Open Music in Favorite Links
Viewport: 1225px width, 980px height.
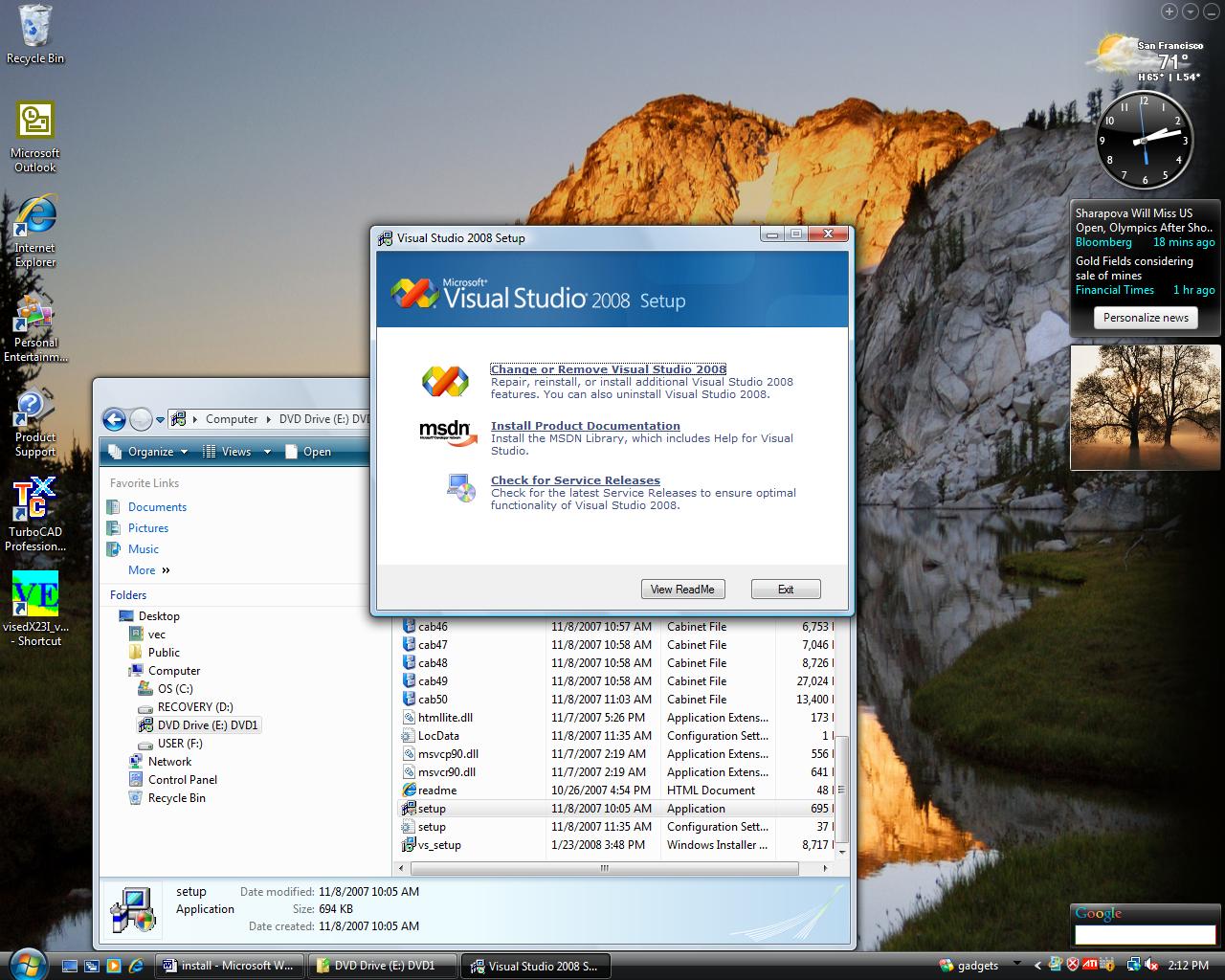[144, 549]
